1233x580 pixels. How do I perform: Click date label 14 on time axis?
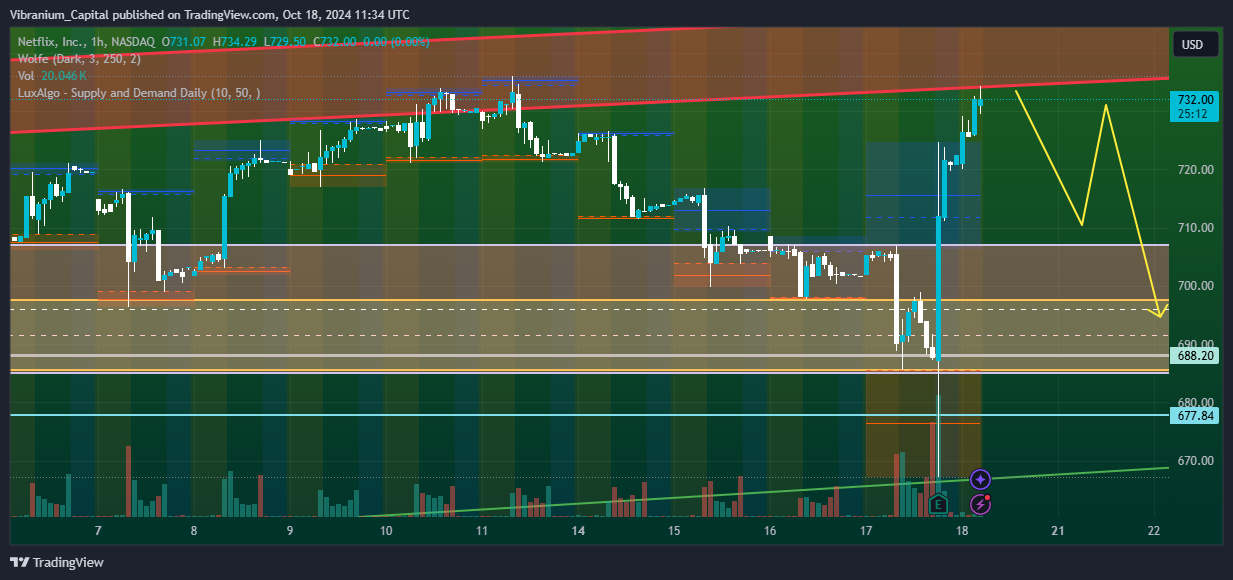(578, 531)
